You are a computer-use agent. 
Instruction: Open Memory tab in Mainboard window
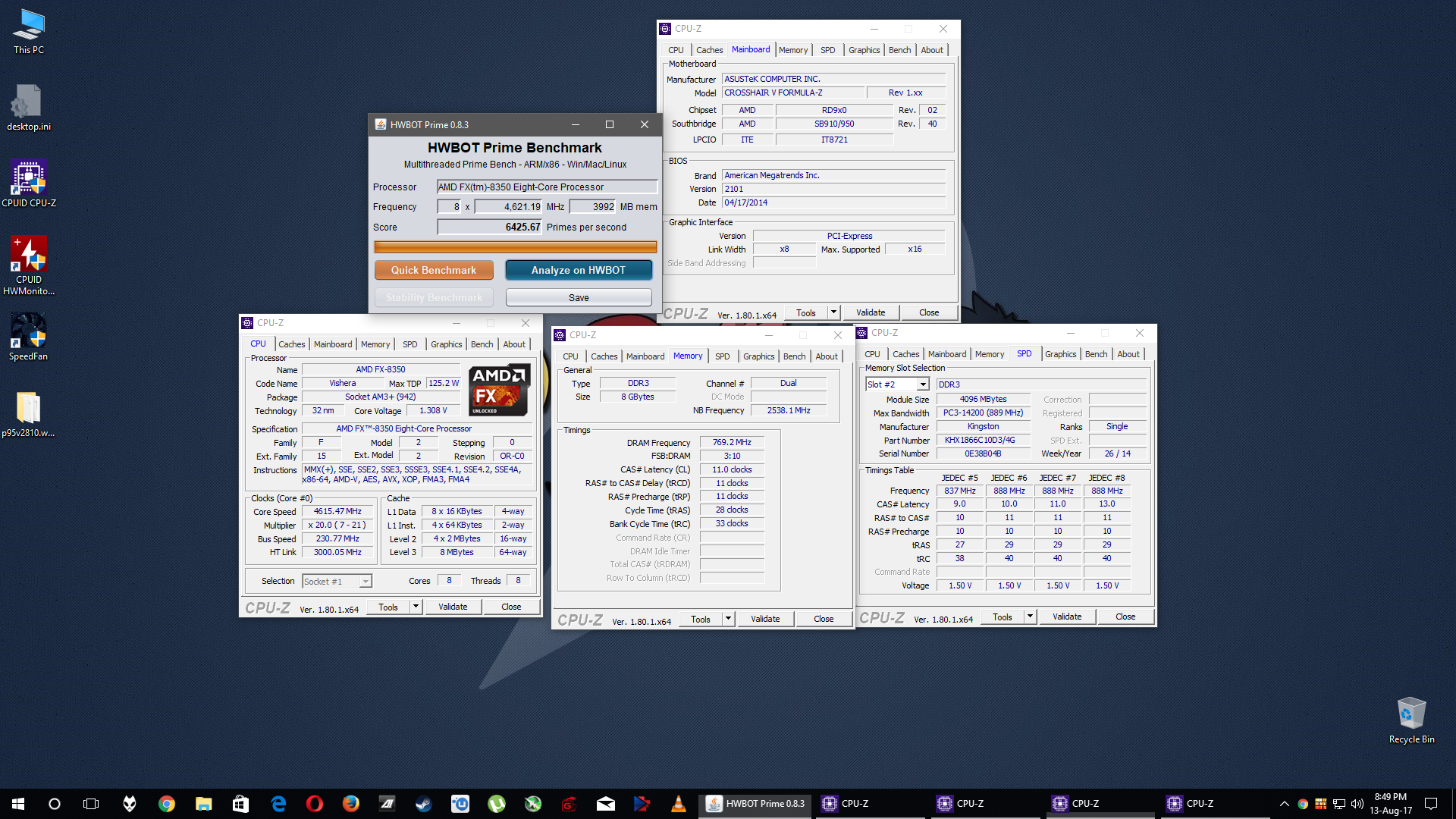click(793, 50)
